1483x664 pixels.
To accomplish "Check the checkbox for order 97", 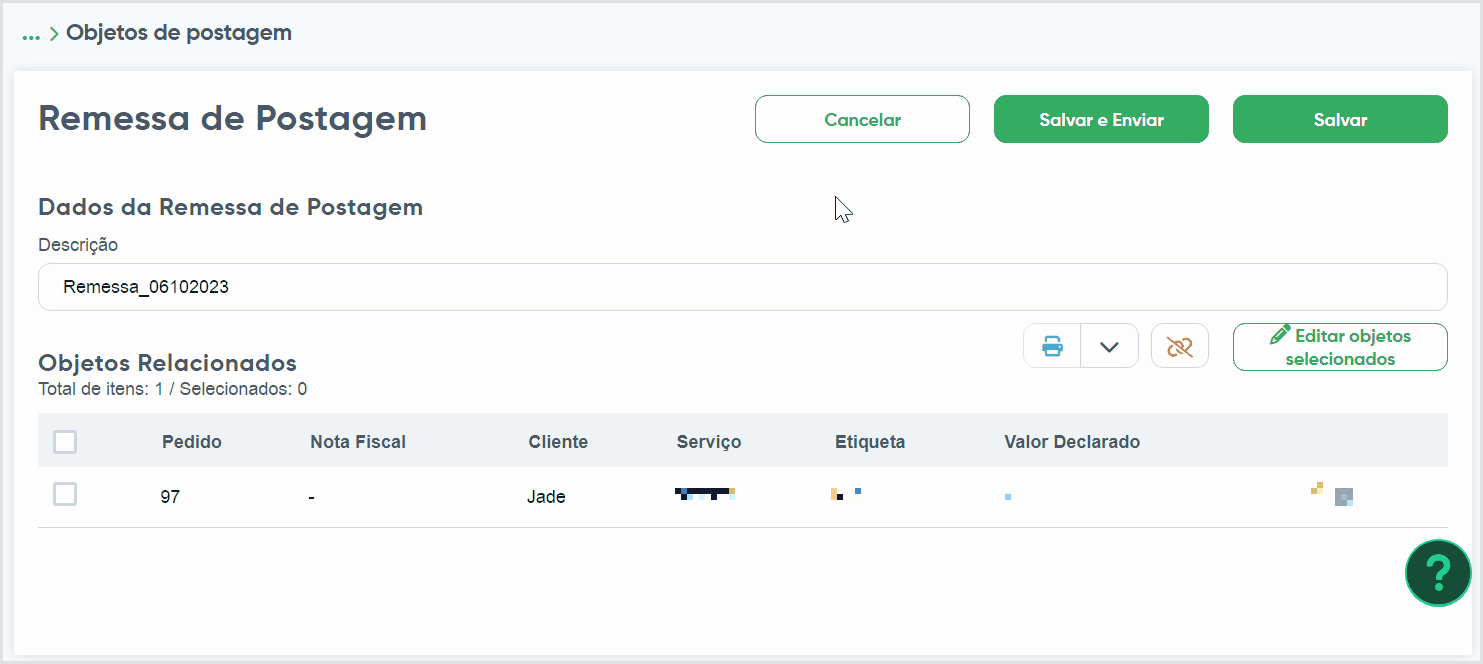I will point(65,494).
